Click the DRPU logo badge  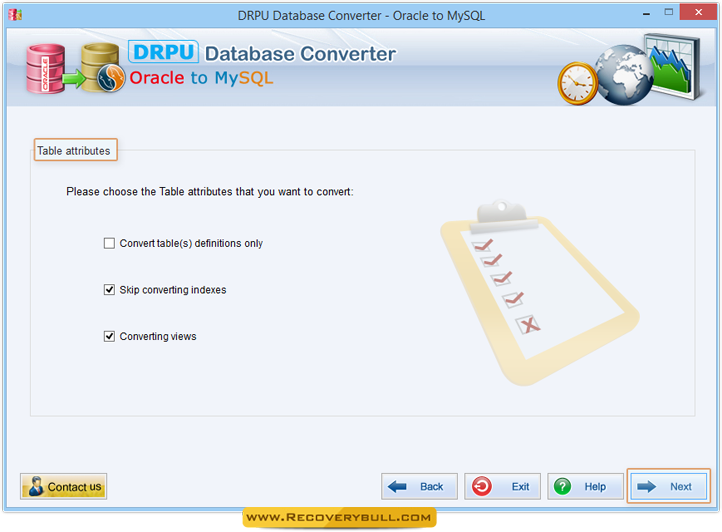163,52
